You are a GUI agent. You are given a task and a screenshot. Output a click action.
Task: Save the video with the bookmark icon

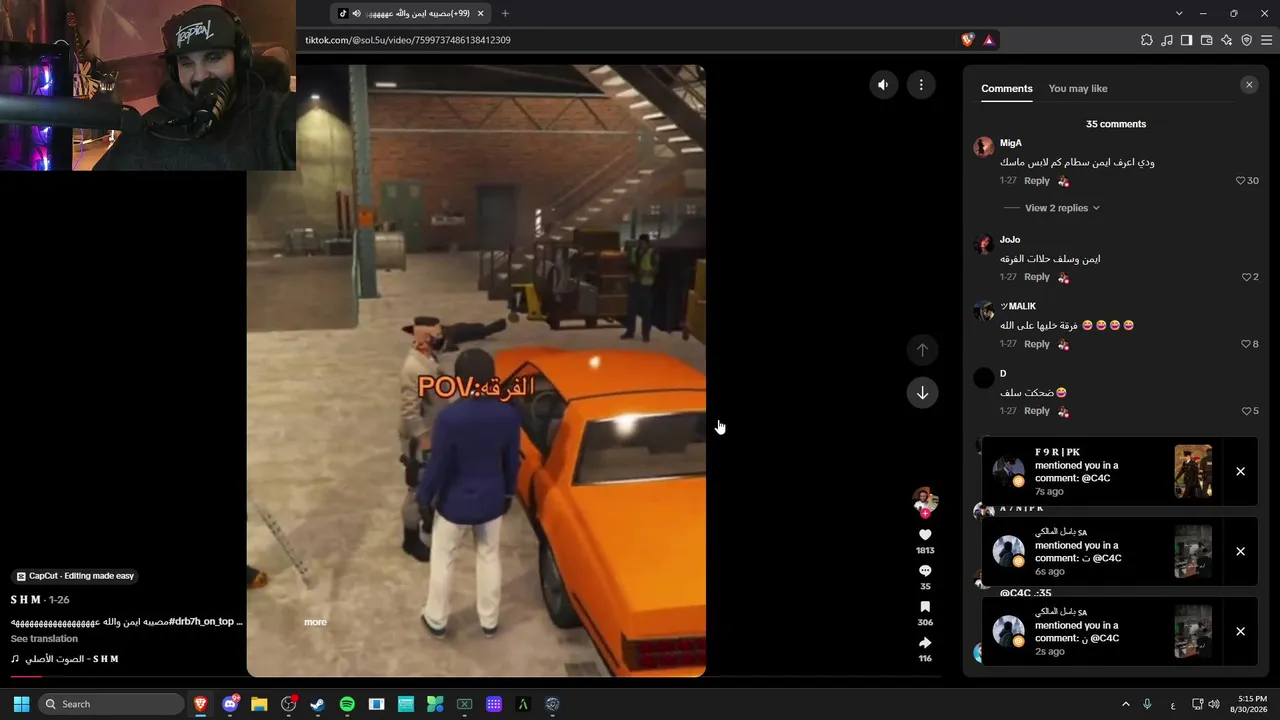[925, 607]
